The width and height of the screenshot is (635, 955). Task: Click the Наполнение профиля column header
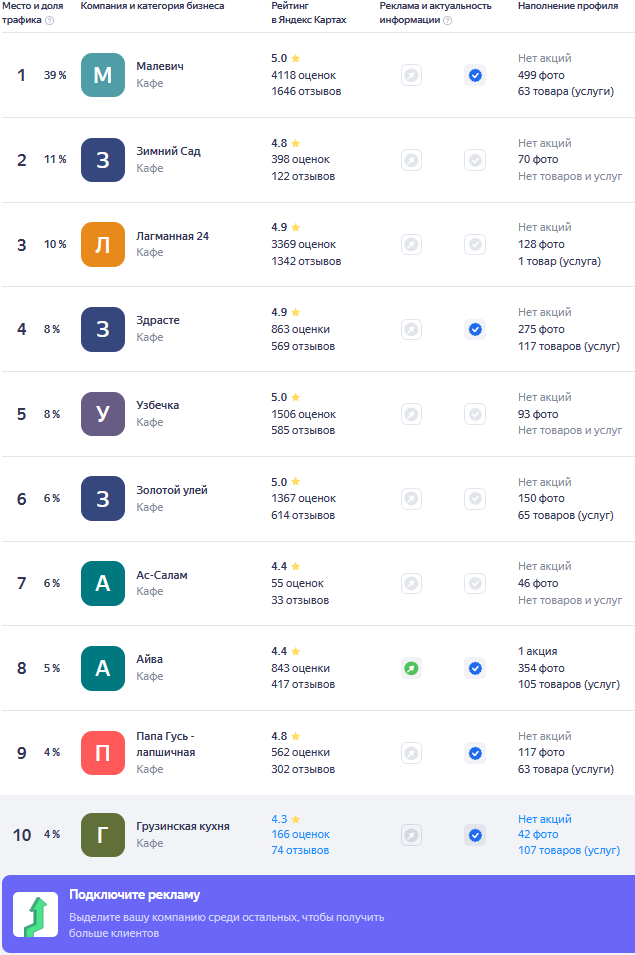point(568,6)
